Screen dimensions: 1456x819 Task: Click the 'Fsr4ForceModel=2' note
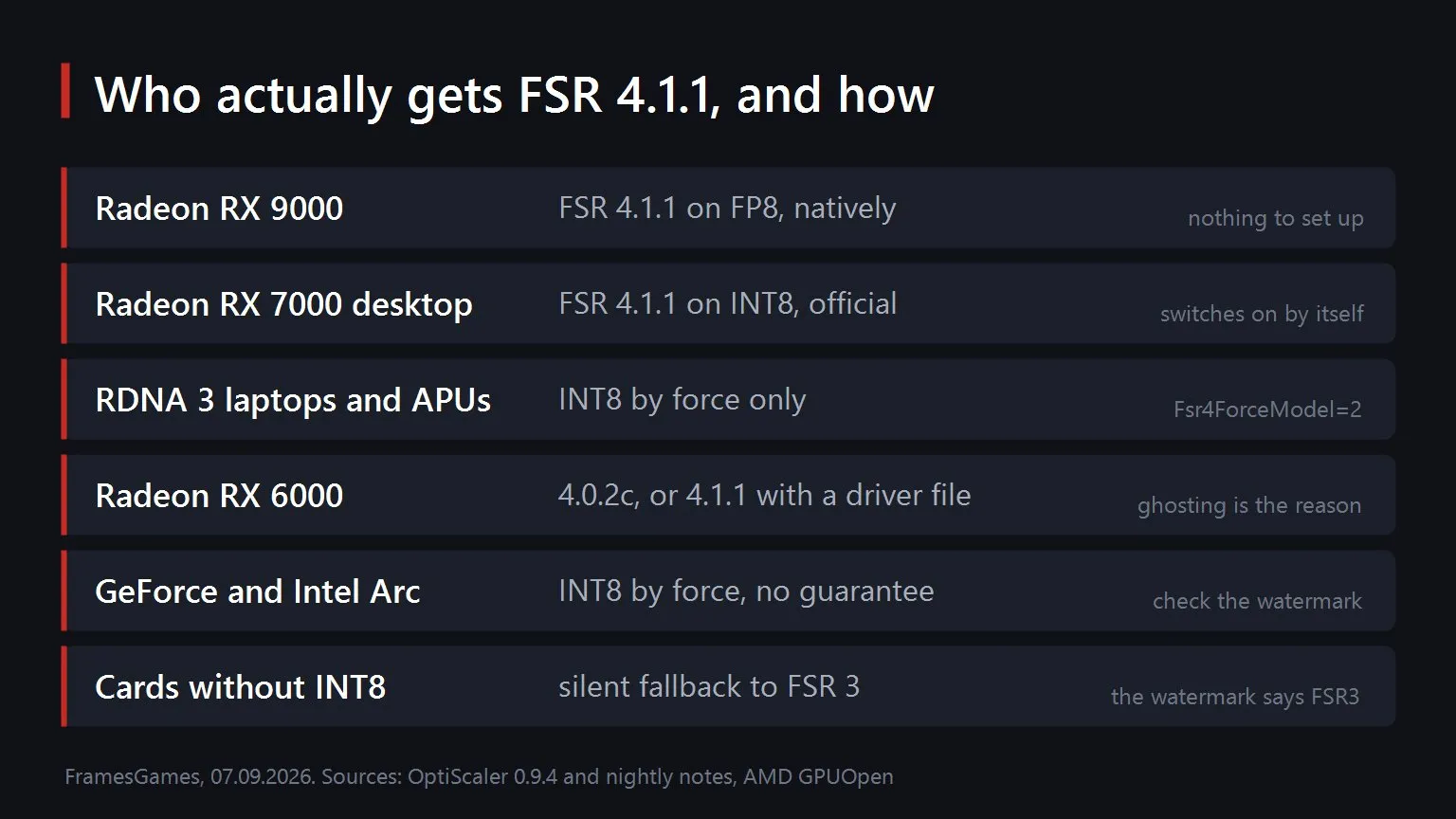pyautogui.click(x=1267, y=409)
